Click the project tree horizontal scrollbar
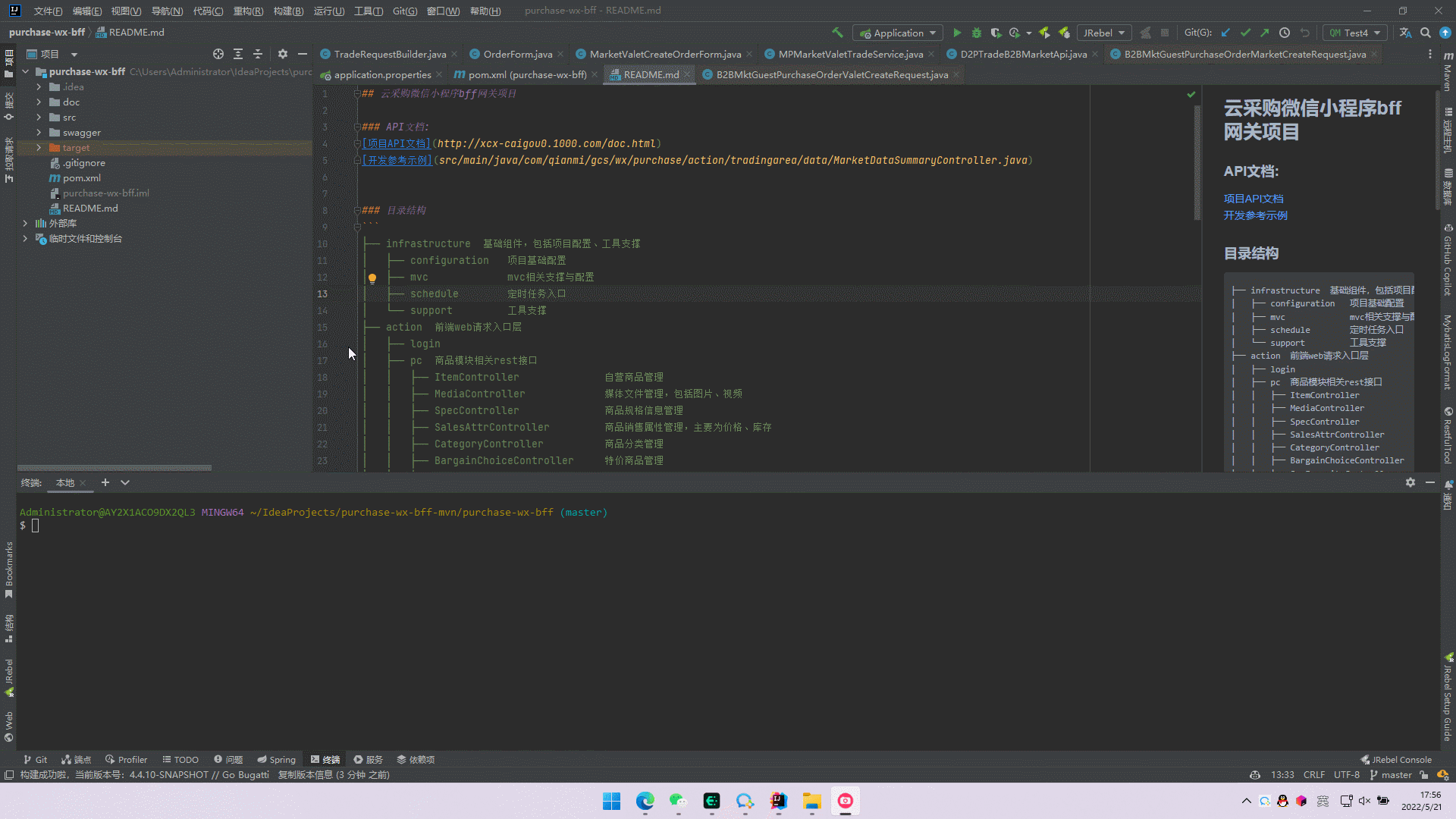The width and height of the screenshot is (1456, 819). (x=114, y=468)
